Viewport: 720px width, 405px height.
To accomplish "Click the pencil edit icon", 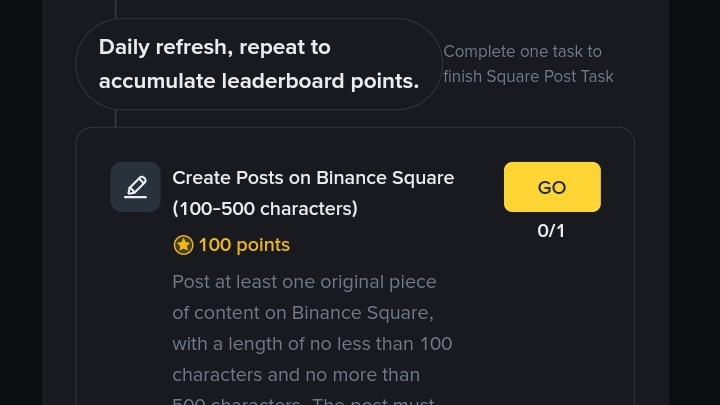I will pos(135,187).
